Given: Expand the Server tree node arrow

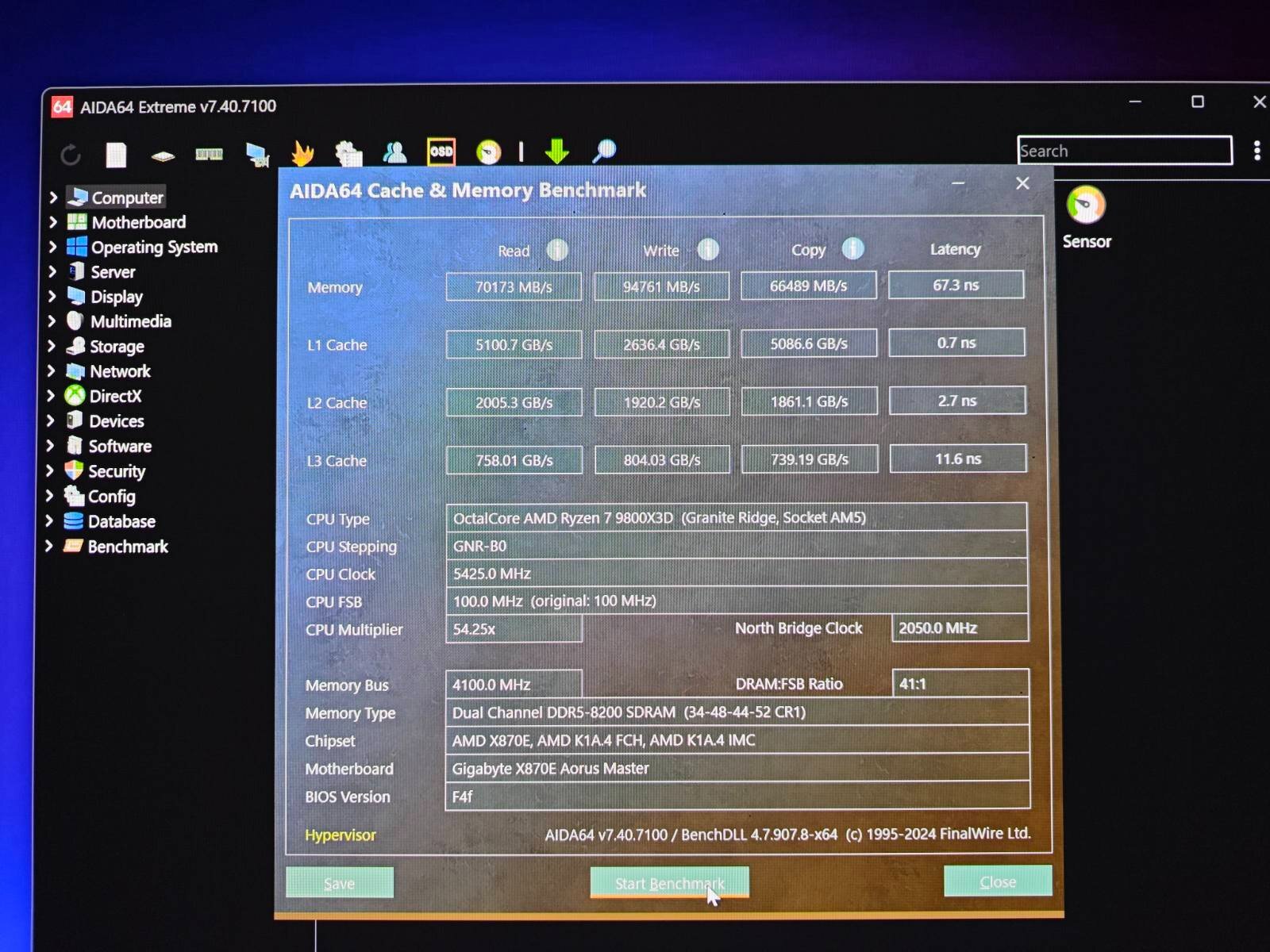Looking at the screenshot, I should click(x=52, y=271).
